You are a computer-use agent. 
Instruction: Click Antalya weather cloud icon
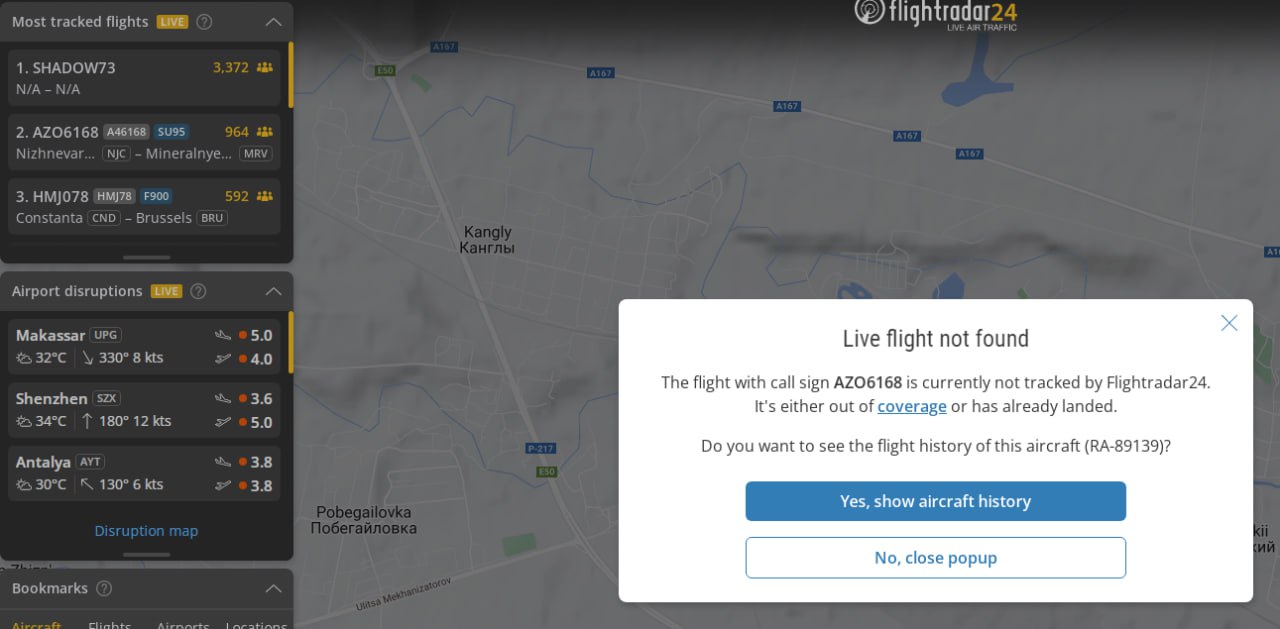point(24,485)
